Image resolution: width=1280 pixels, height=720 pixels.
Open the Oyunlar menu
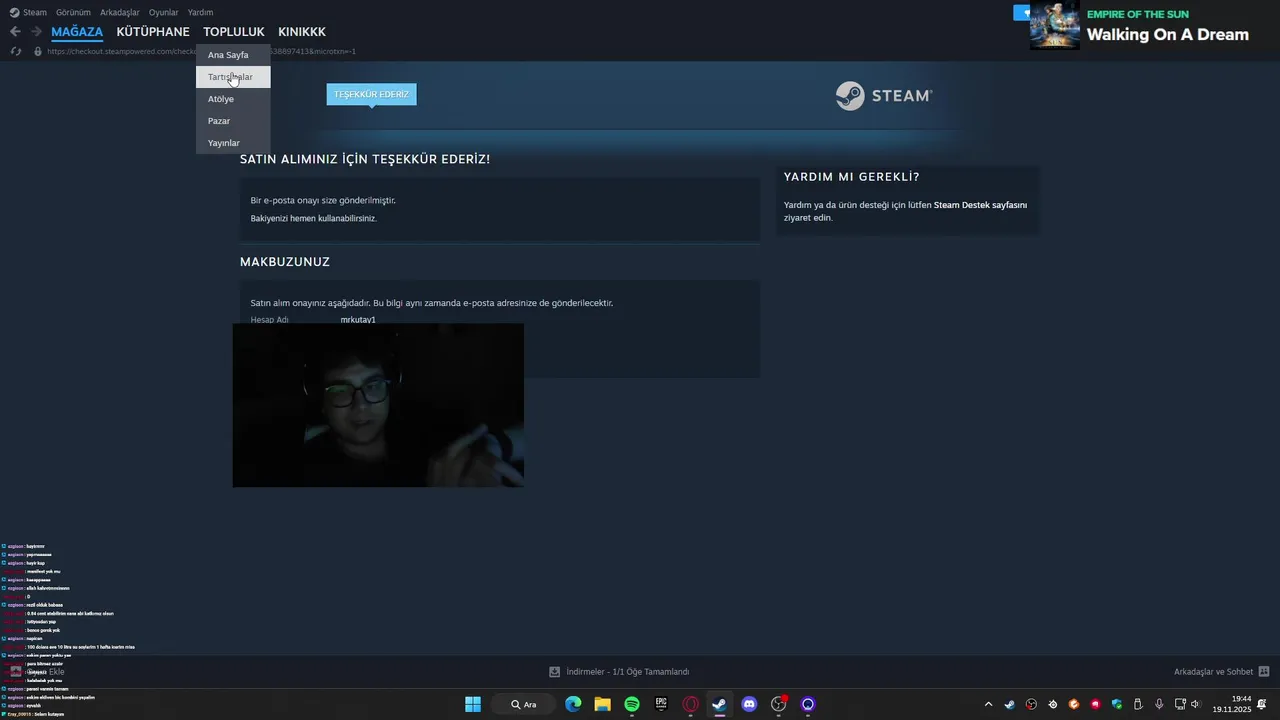pos(163,12)
